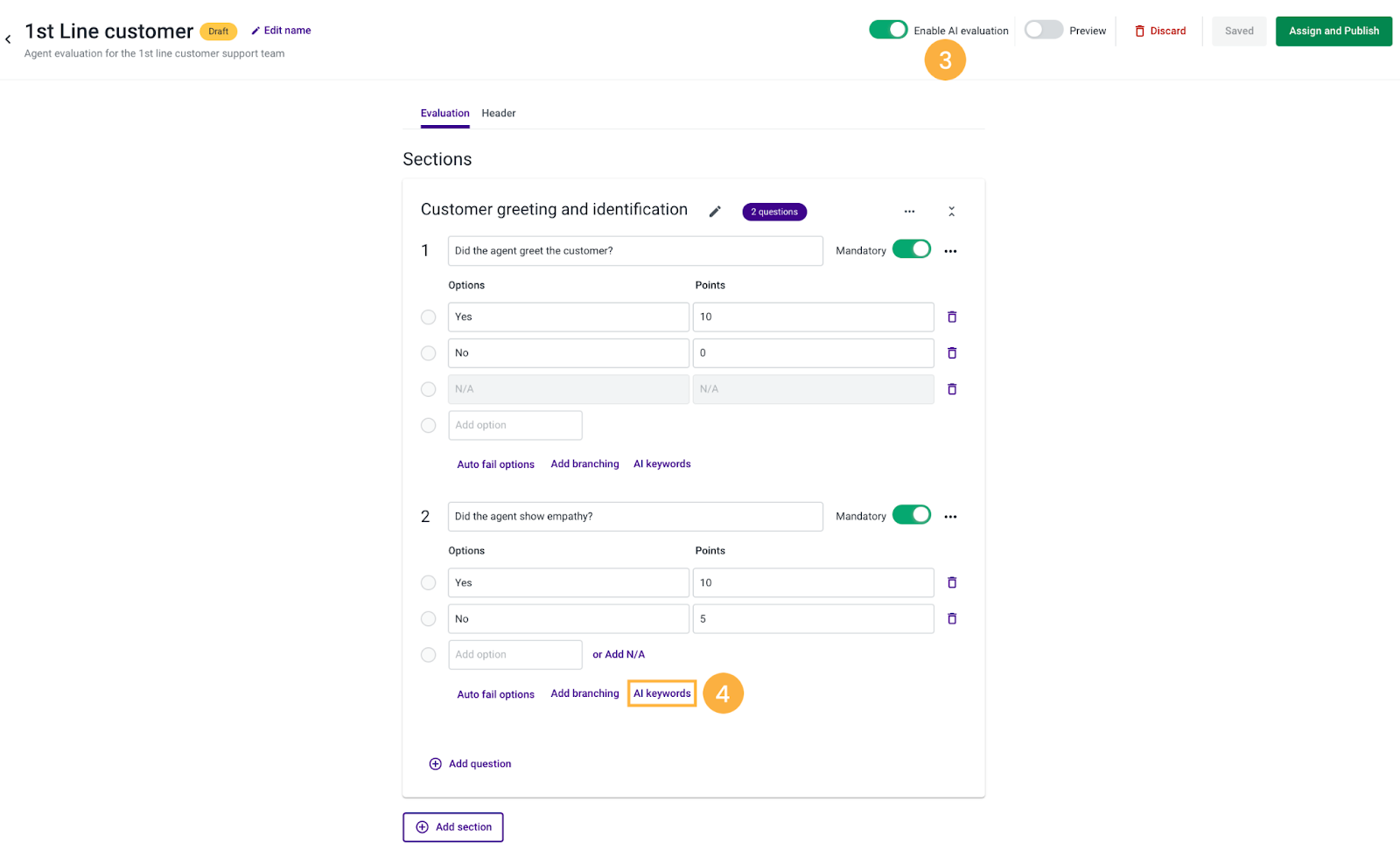Go back using the left arrow icon
The width and height of the screenshot is (1400, 850).
click(x=8, y=39)
